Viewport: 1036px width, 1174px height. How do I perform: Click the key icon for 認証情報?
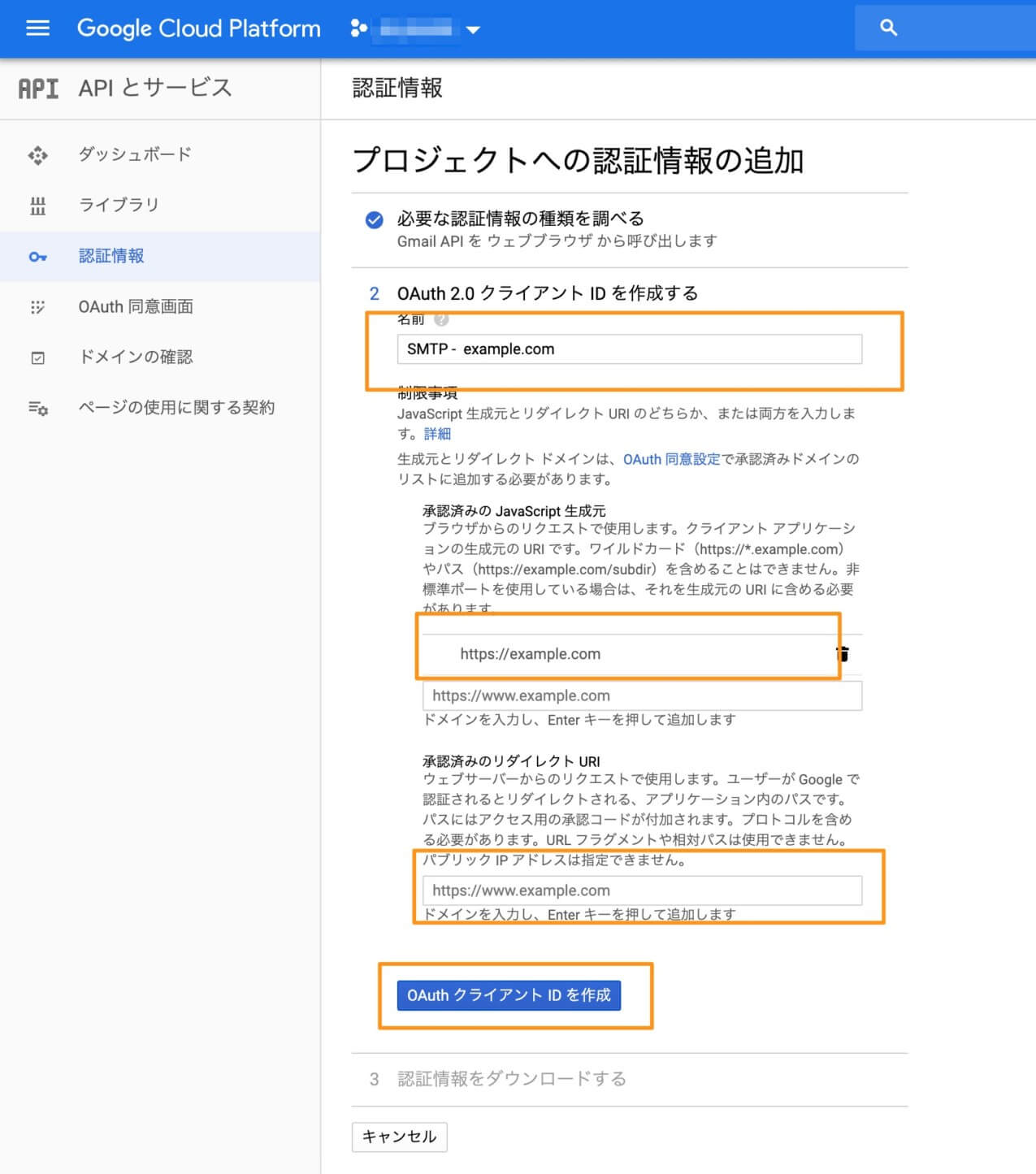click(x=37, y=257)
